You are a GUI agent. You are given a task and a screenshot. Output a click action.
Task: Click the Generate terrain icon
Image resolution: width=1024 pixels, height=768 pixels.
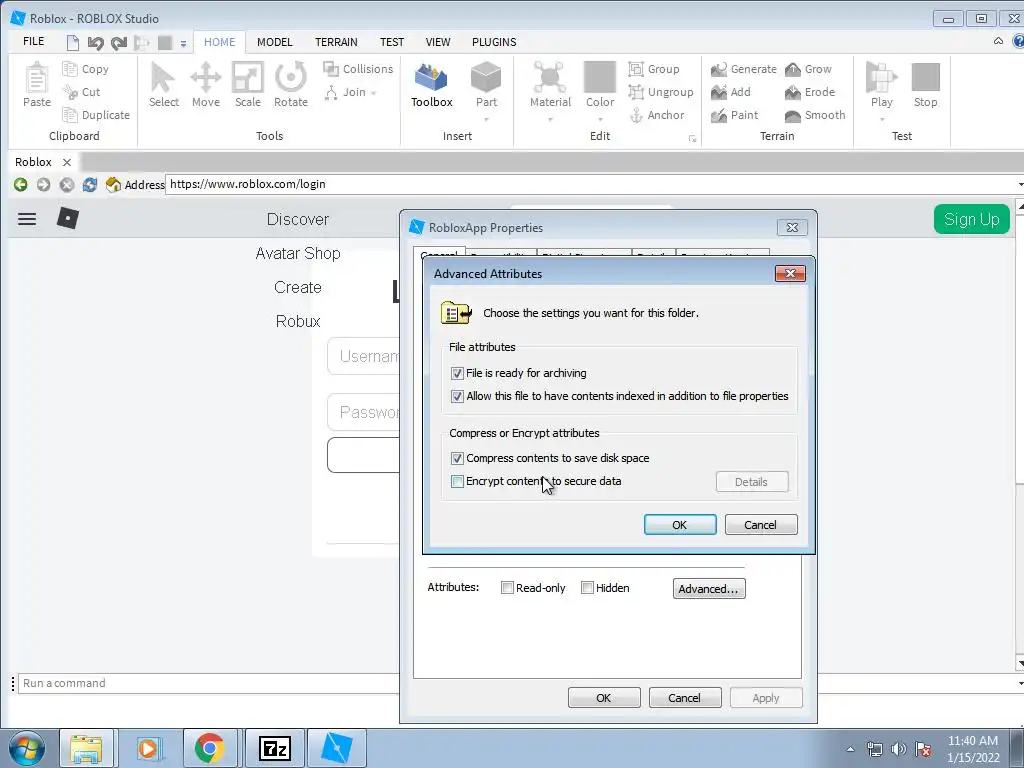click(x=719, y=69)
